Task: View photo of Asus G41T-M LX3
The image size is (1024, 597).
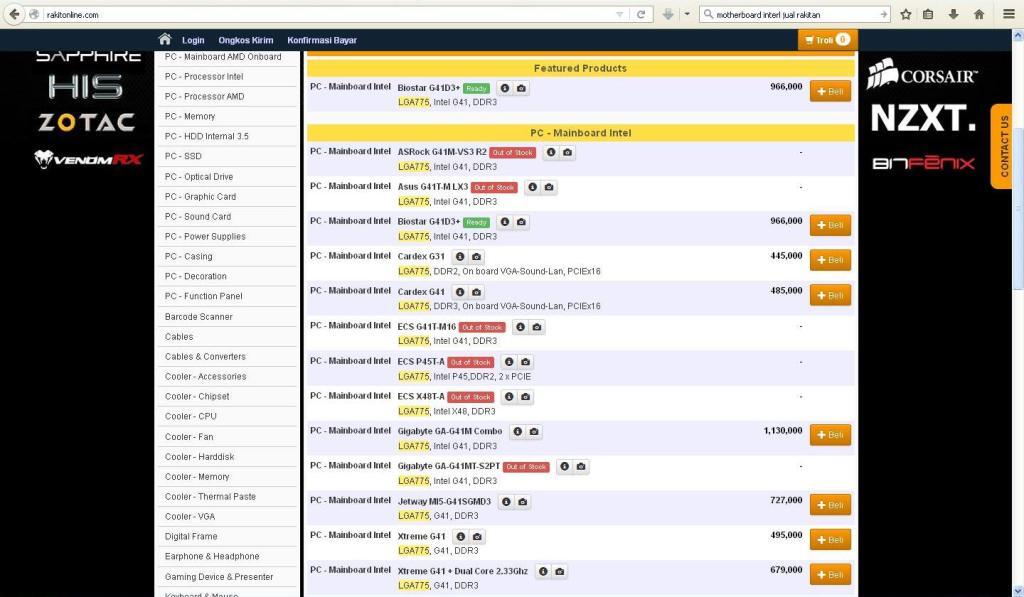Action: click(549, 187)
